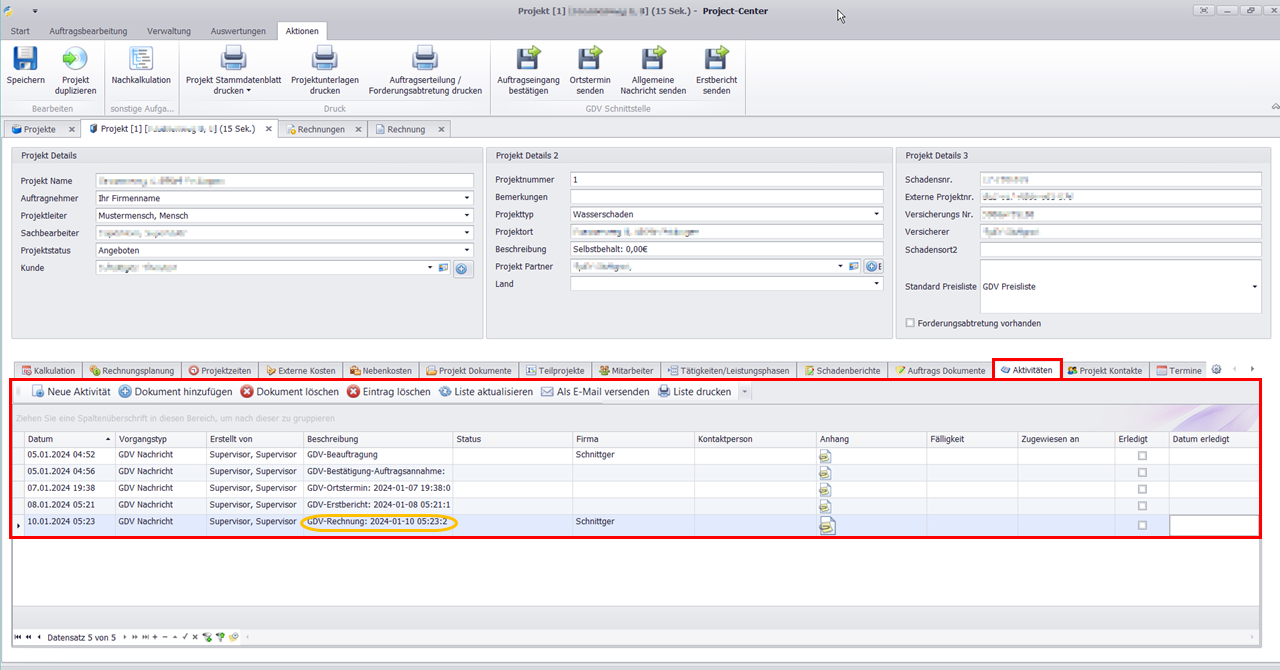Open the Schadenberichte tab
Image resolution: width=1280 pixels, height=670 pixels.
click(842, 370)
